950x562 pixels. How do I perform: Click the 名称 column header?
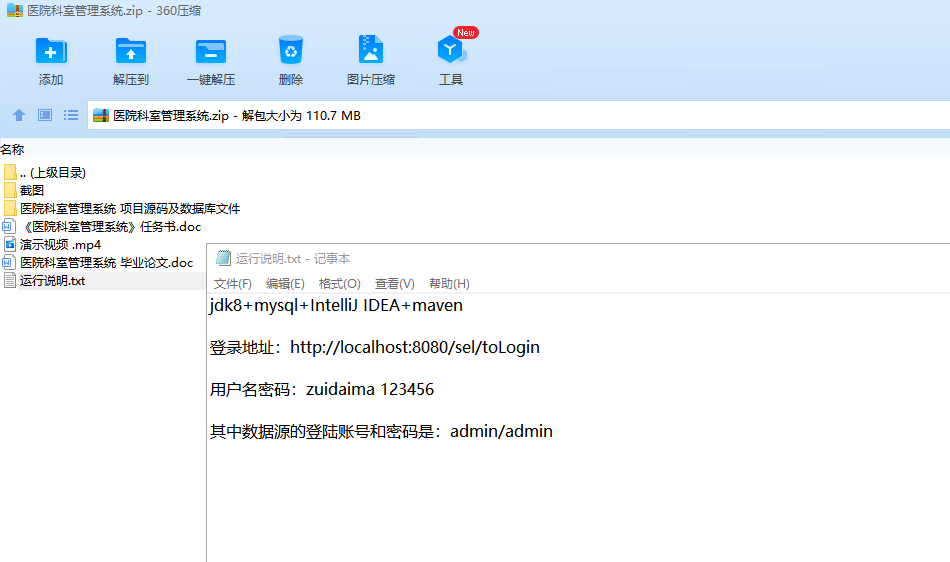pyautogui.click(x=12, y=149)
